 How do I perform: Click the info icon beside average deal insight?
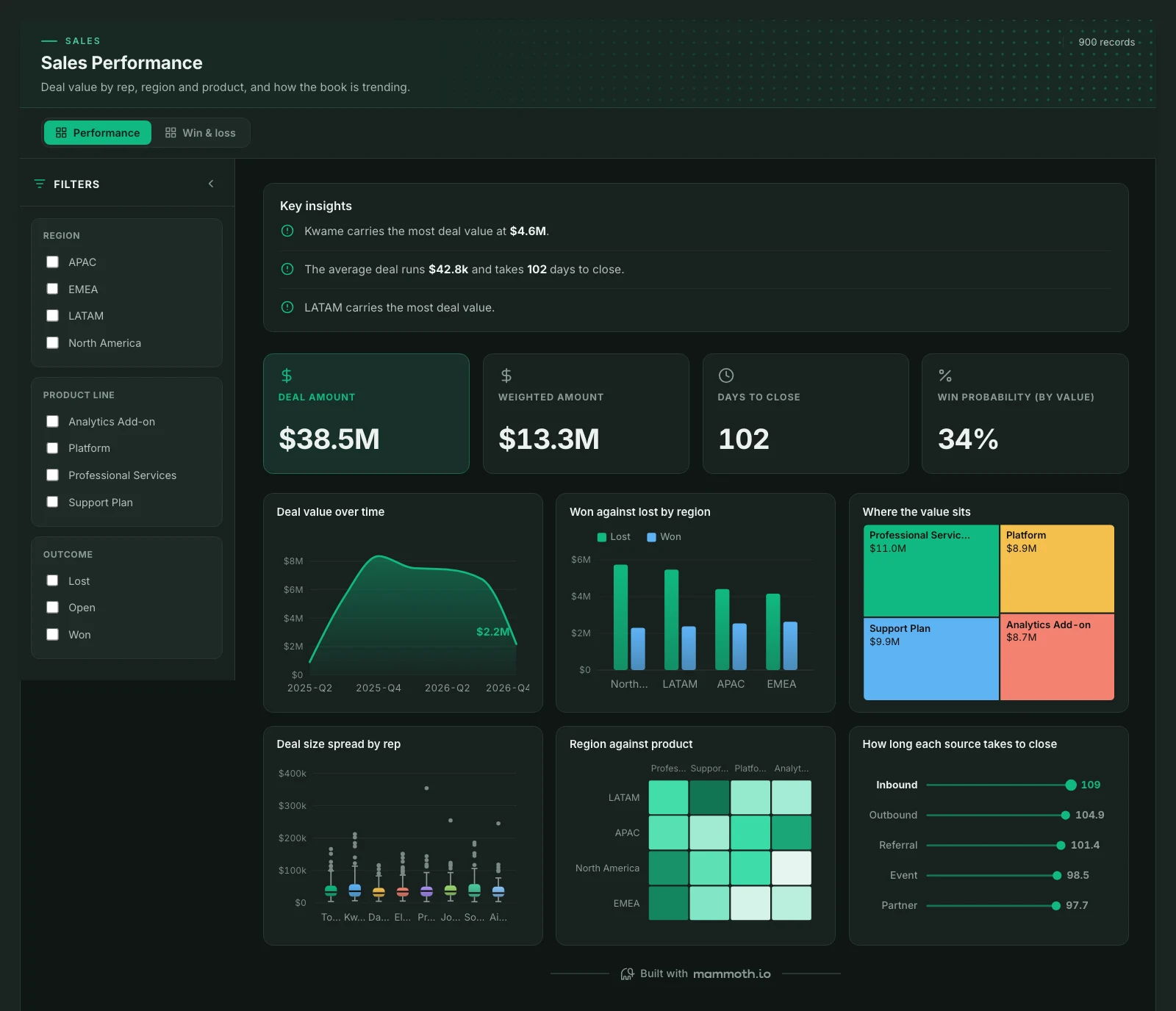[x=287, y=269]
